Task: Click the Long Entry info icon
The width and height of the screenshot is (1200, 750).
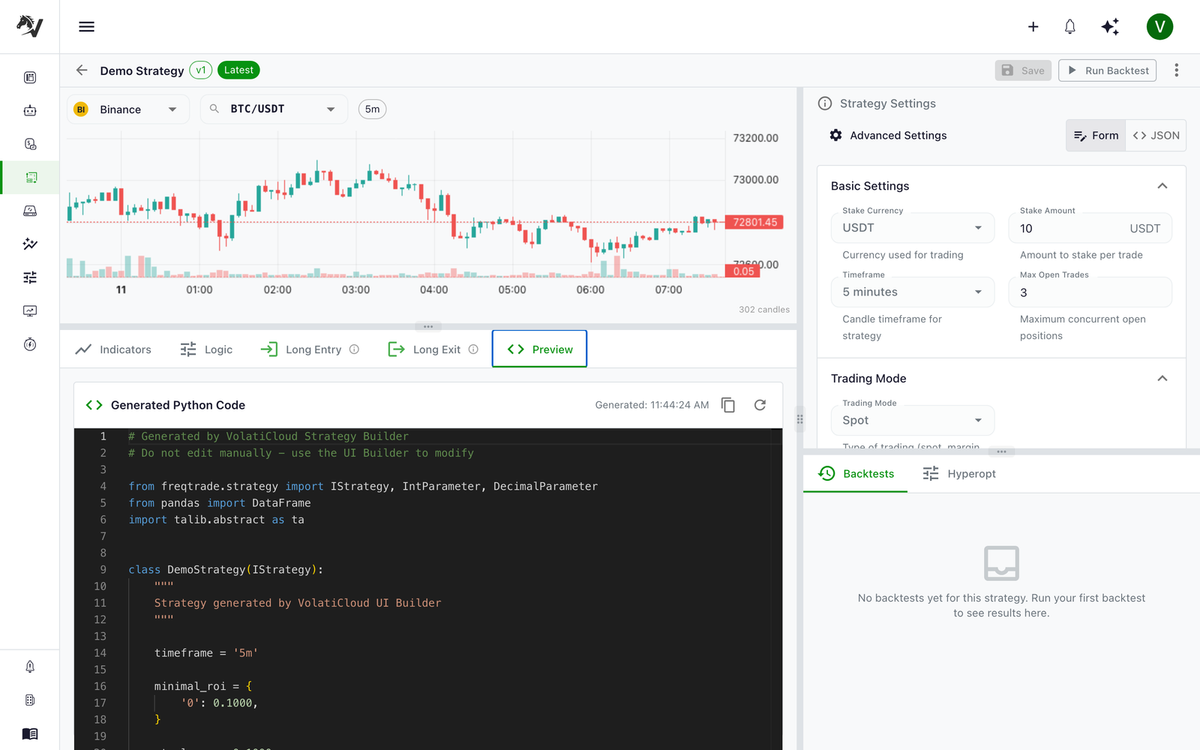Action: (x=354, y=349)
